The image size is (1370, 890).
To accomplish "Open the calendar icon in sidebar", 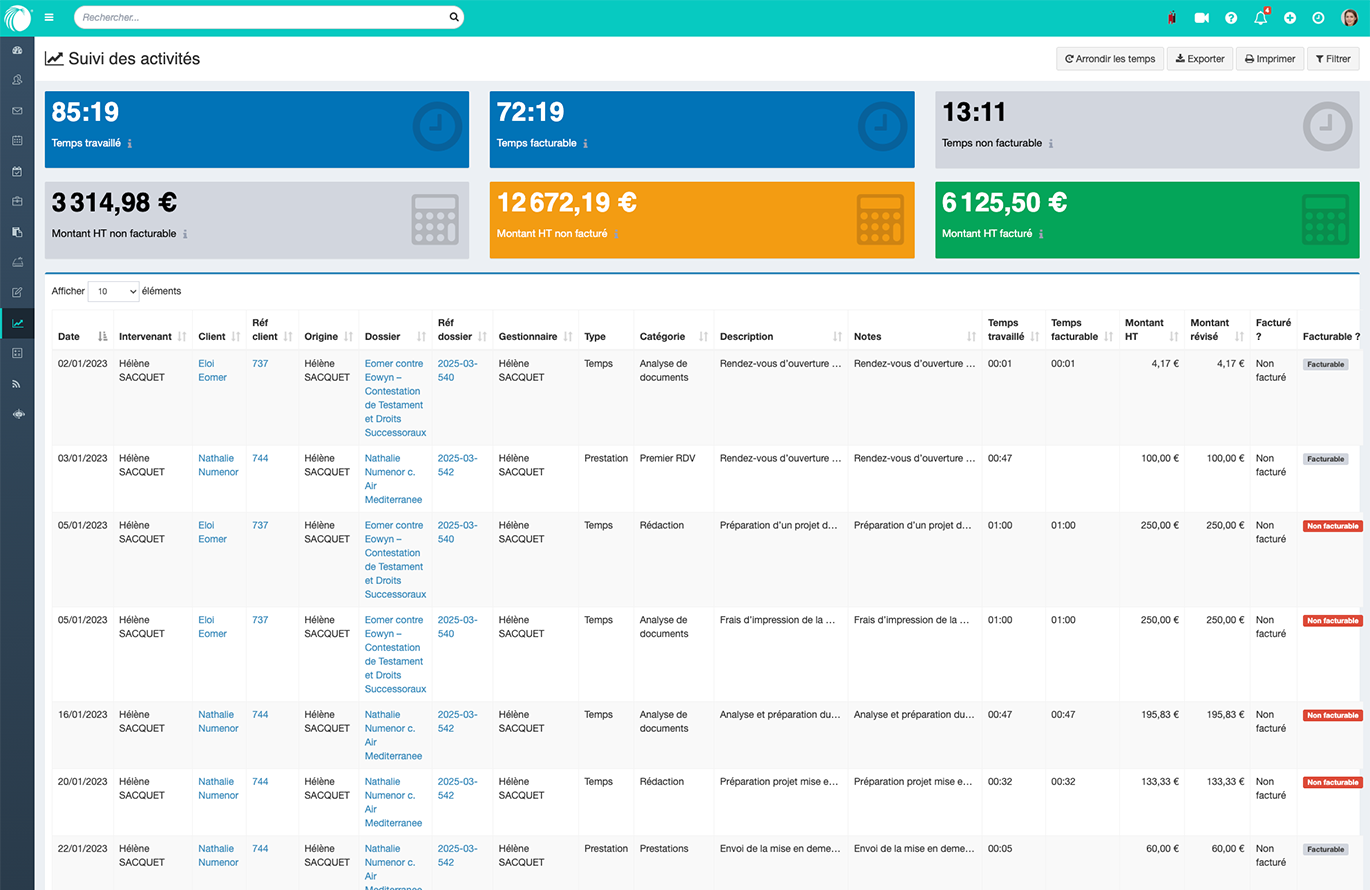I will point(17,141).
